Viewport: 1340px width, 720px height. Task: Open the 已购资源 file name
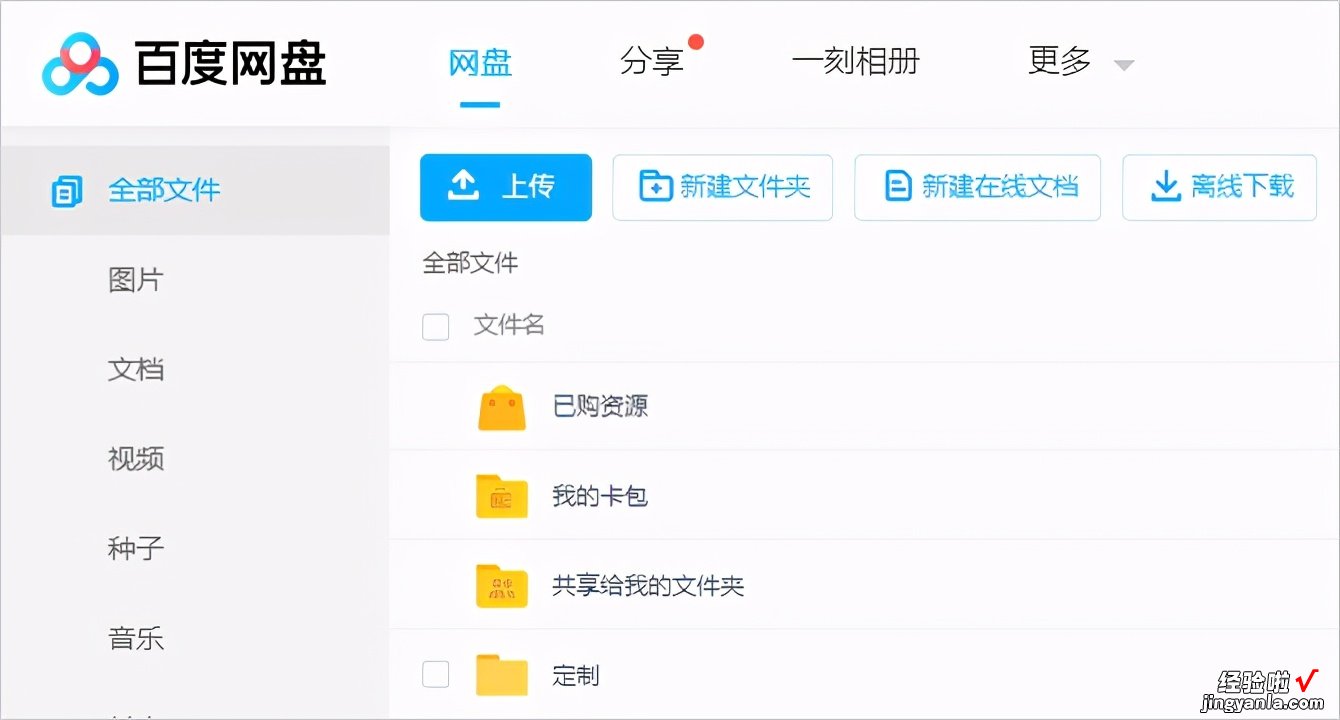pyautogui.click(x=600, y=406)
